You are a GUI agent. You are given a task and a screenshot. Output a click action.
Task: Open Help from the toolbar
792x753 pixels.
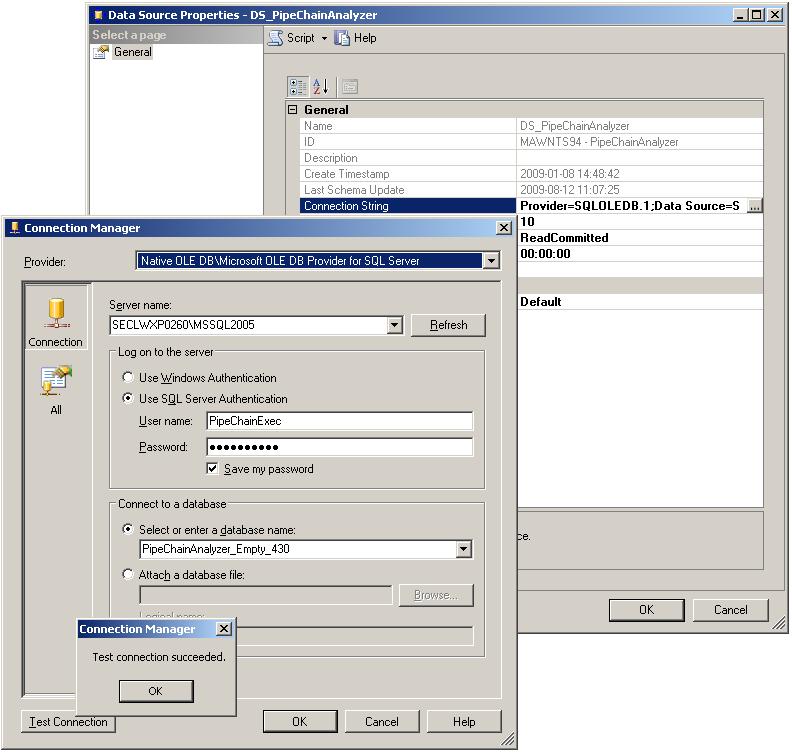pyautogui.click(x=355, y=38)
